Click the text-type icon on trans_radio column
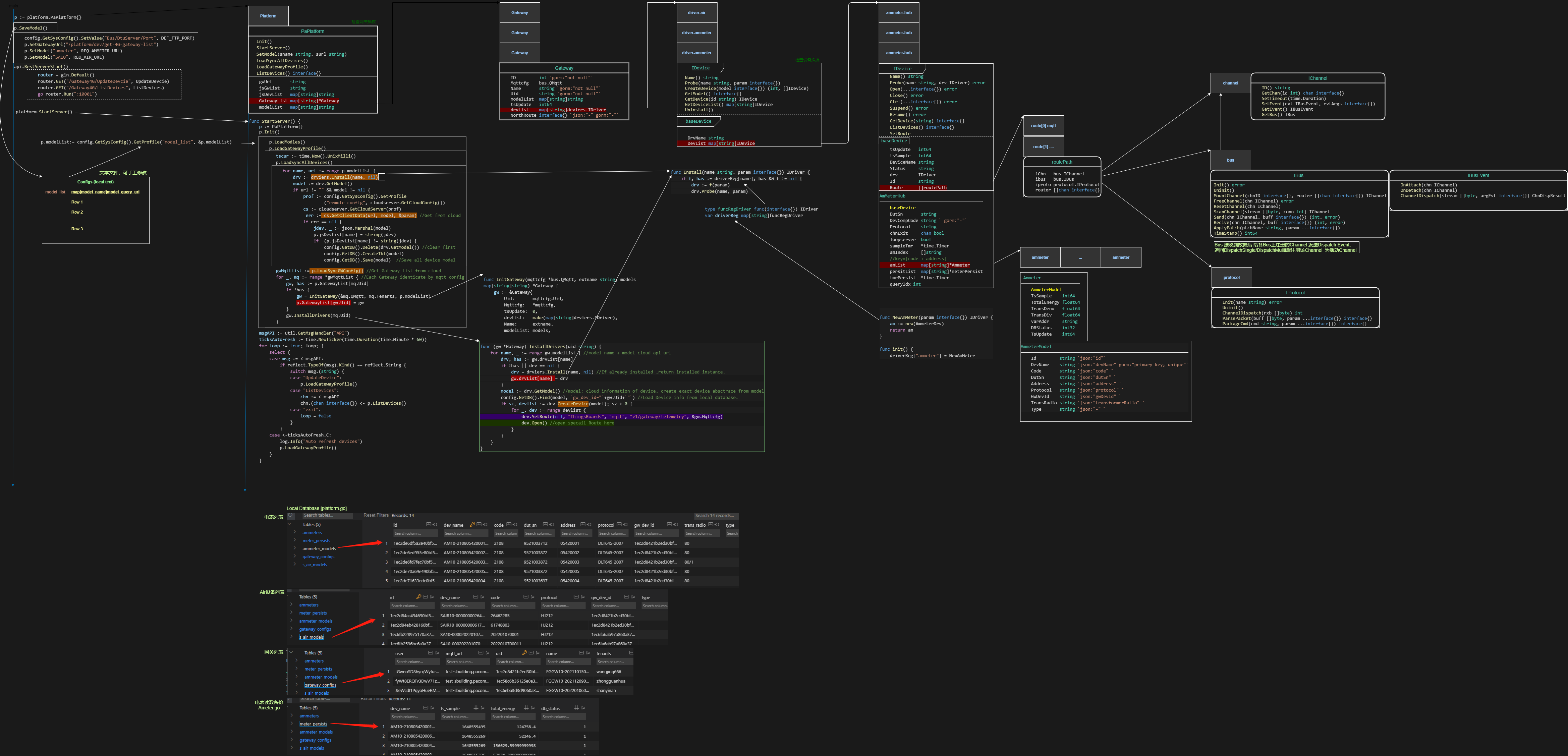 pos(711,525)
